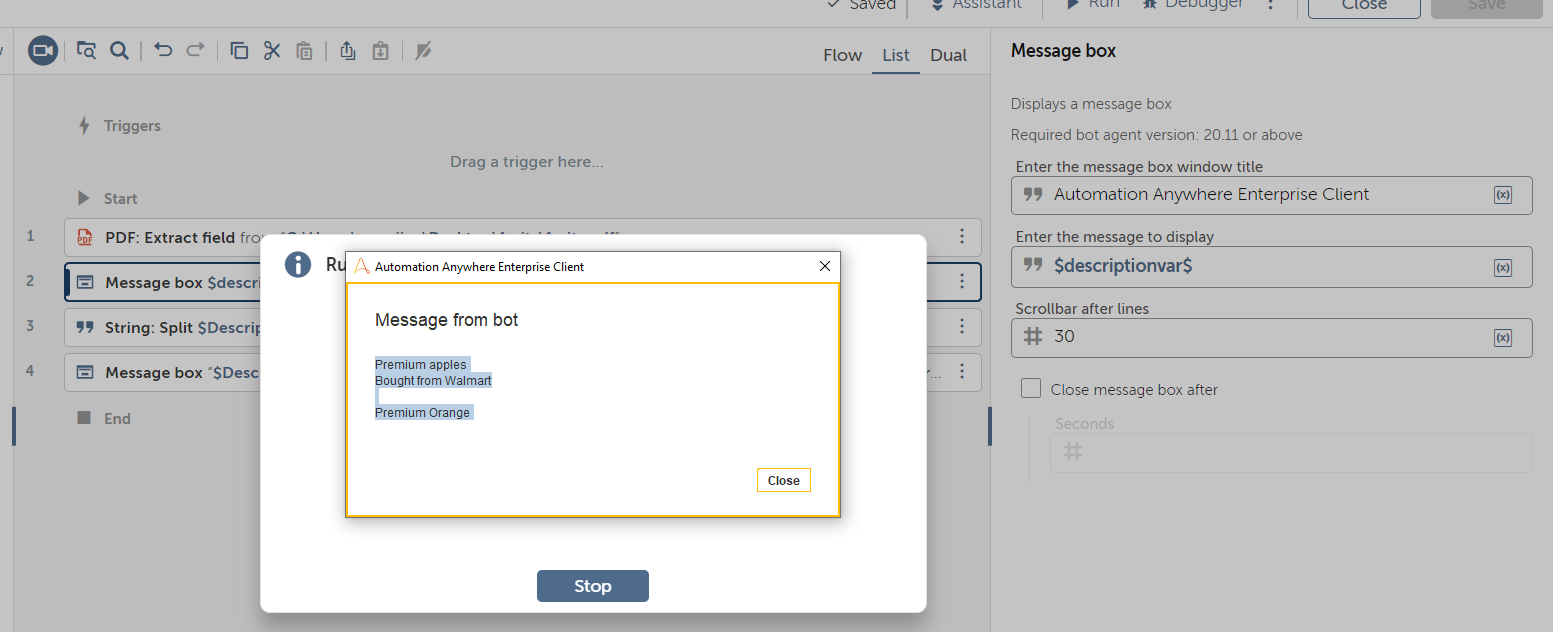Screen dimensions: 1553x632
Task: Click the Seconds input field
Action: coord(1291,453)
